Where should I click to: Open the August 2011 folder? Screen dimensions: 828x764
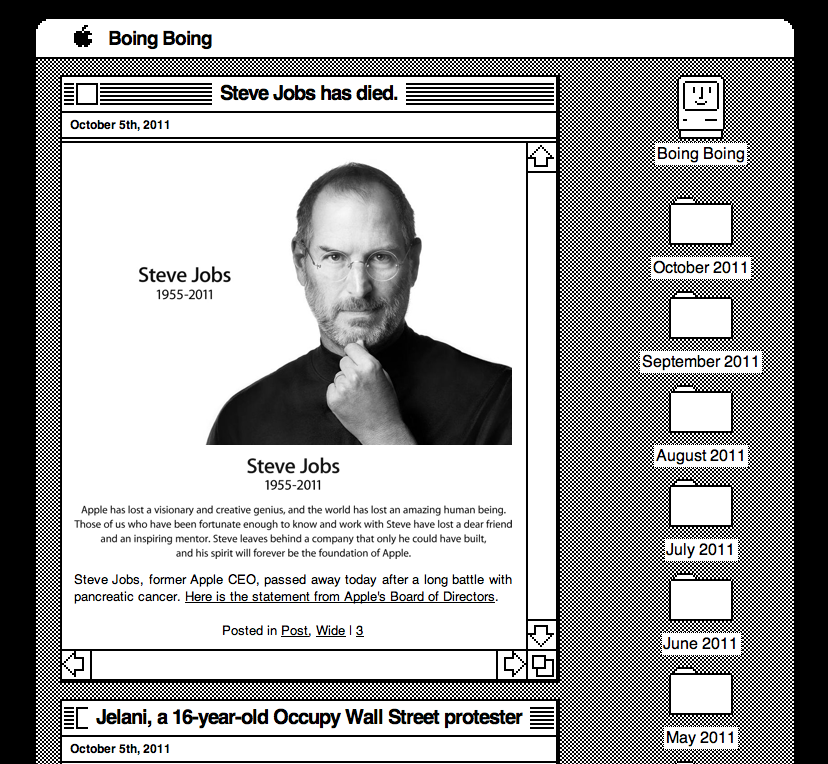tap(700, 410)
